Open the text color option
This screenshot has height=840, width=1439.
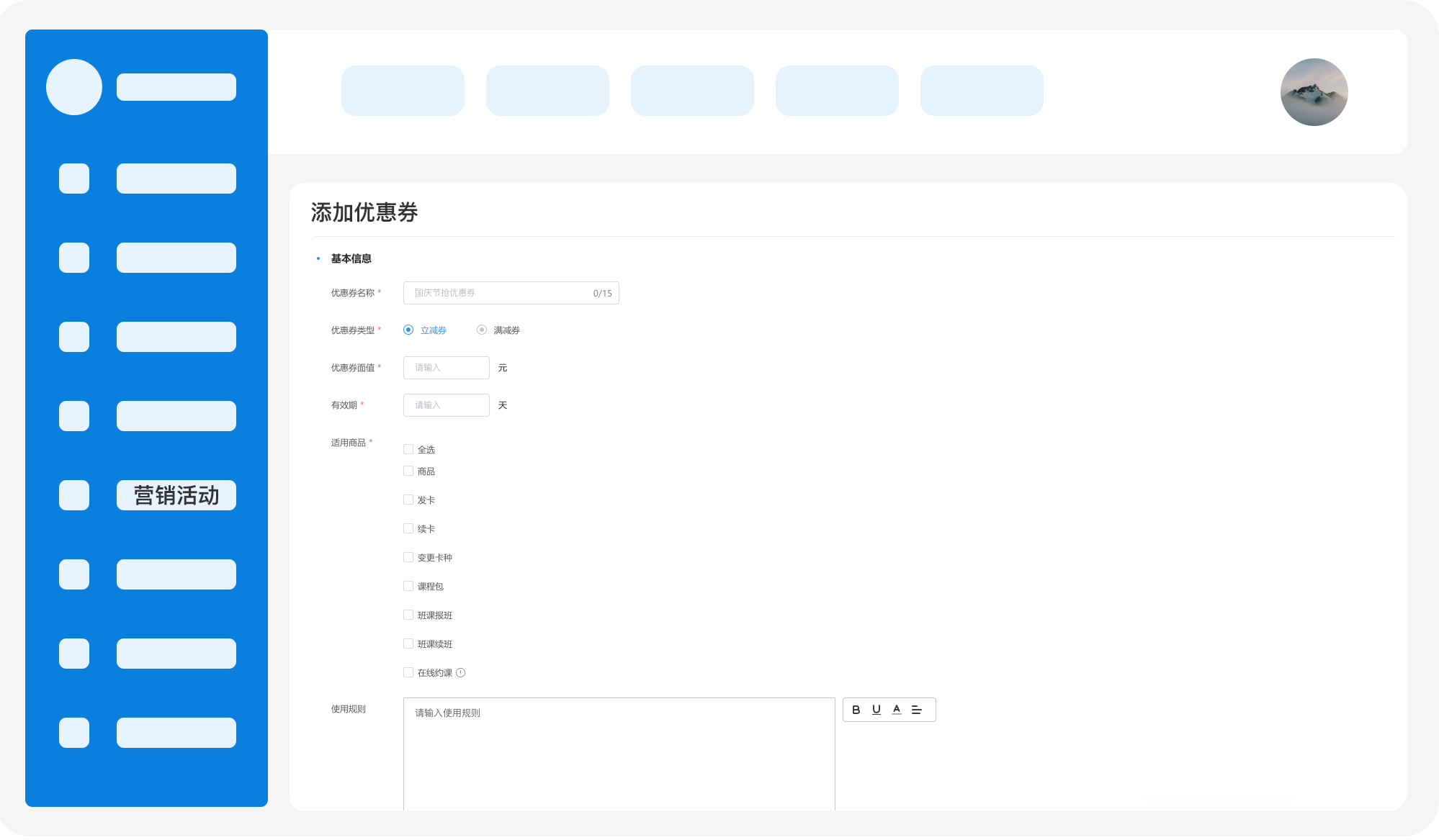pyautogui.click(x=896, y=710)
